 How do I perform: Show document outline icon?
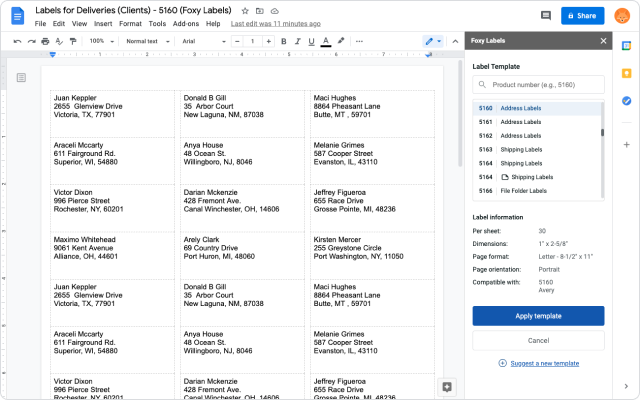click(21, 78)
